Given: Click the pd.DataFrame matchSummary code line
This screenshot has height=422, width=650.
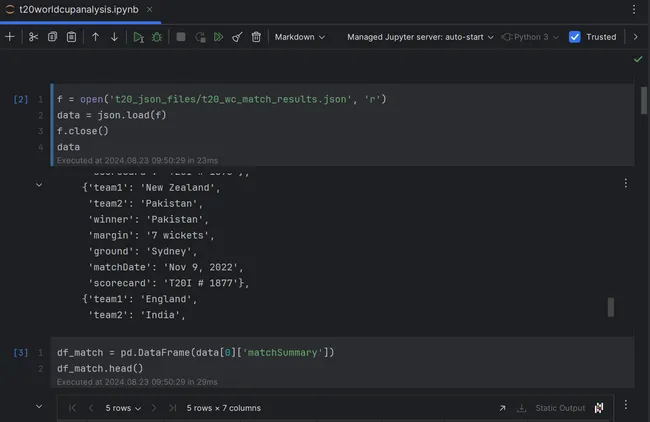Looking at the screenshot, I should point(195,352).
